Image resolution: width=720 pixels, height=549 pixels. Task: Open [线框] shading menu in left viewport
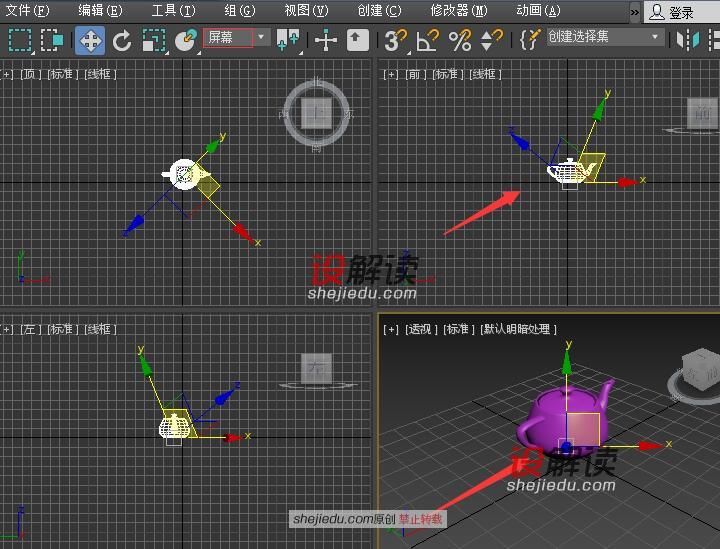(x=101, y=329)
